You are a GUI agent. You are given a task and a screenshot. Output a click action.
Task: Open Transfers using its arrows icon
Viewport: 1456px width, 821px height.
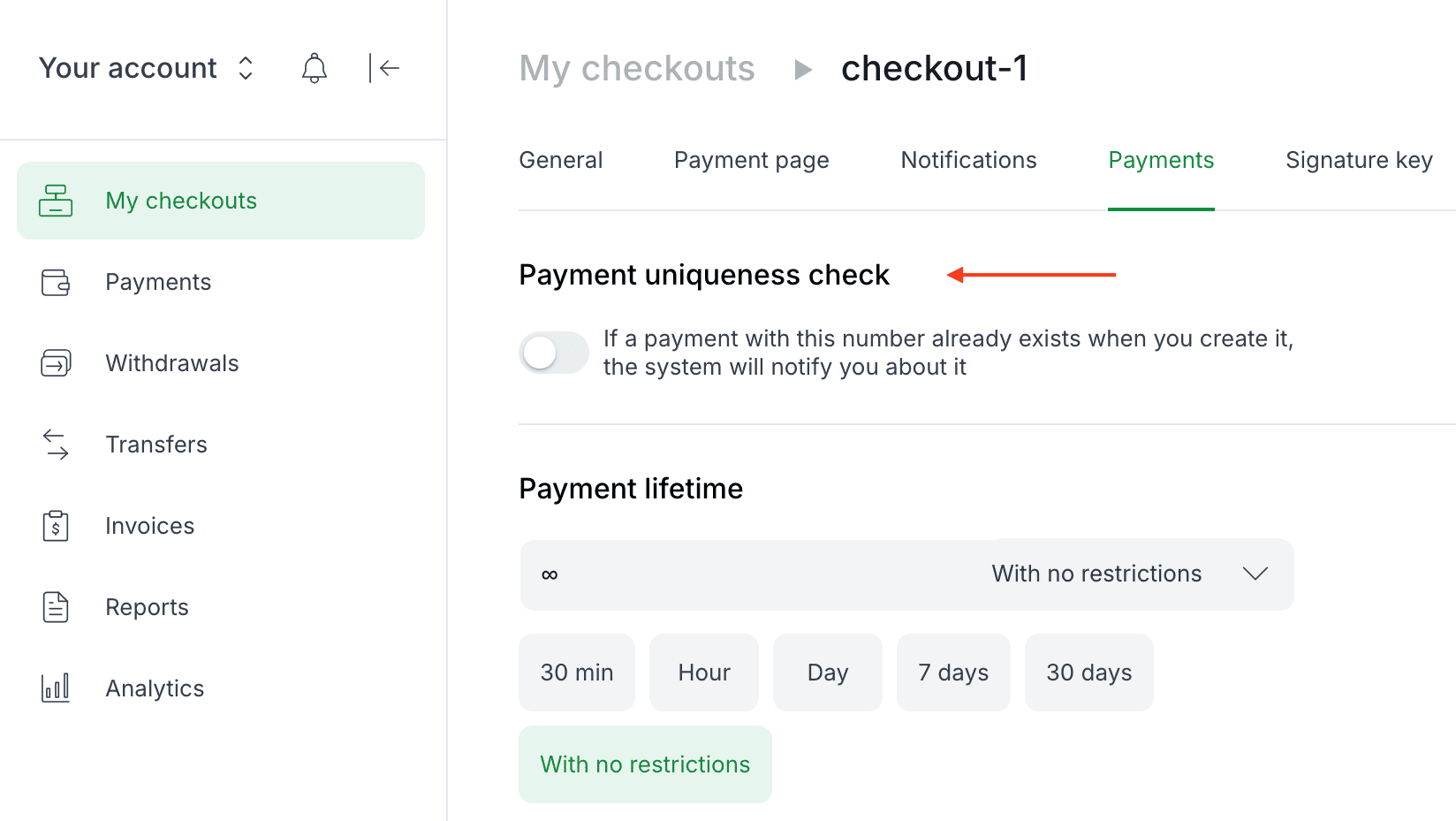pos(56,445)
